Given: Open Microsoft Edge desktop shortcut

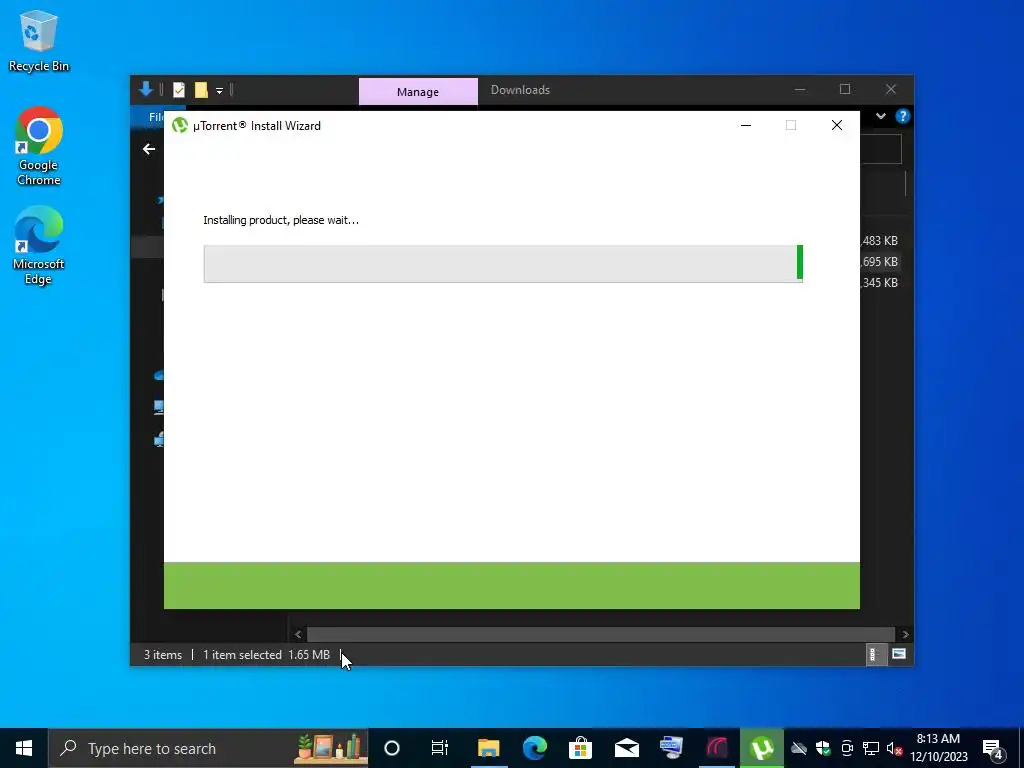Looking at the screenshot, I should point(39,246).
